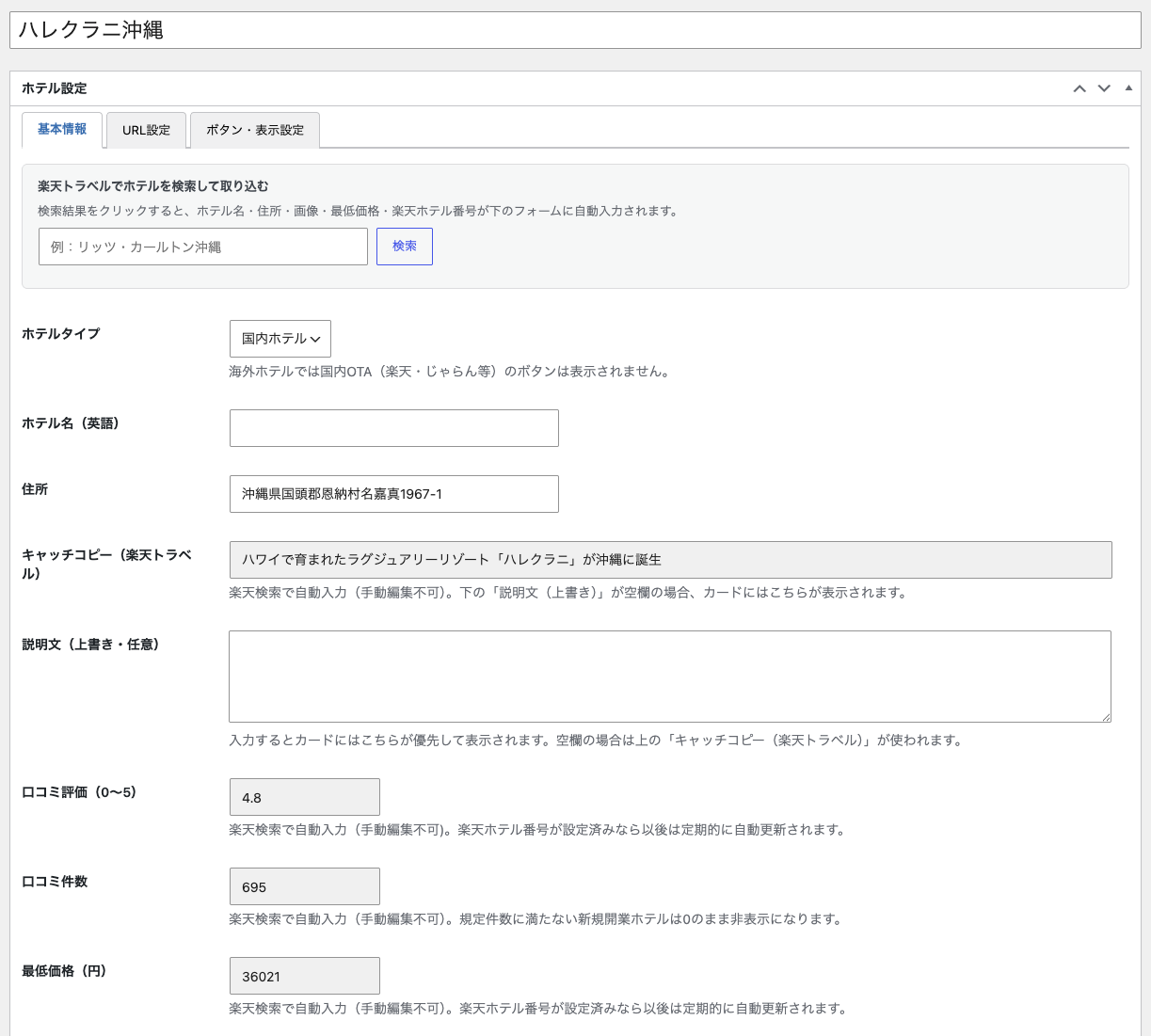Click the post title field ハレクラニ沖縄
Image resolution: width=1151 pixels, height=1036 pixels.
575,30
